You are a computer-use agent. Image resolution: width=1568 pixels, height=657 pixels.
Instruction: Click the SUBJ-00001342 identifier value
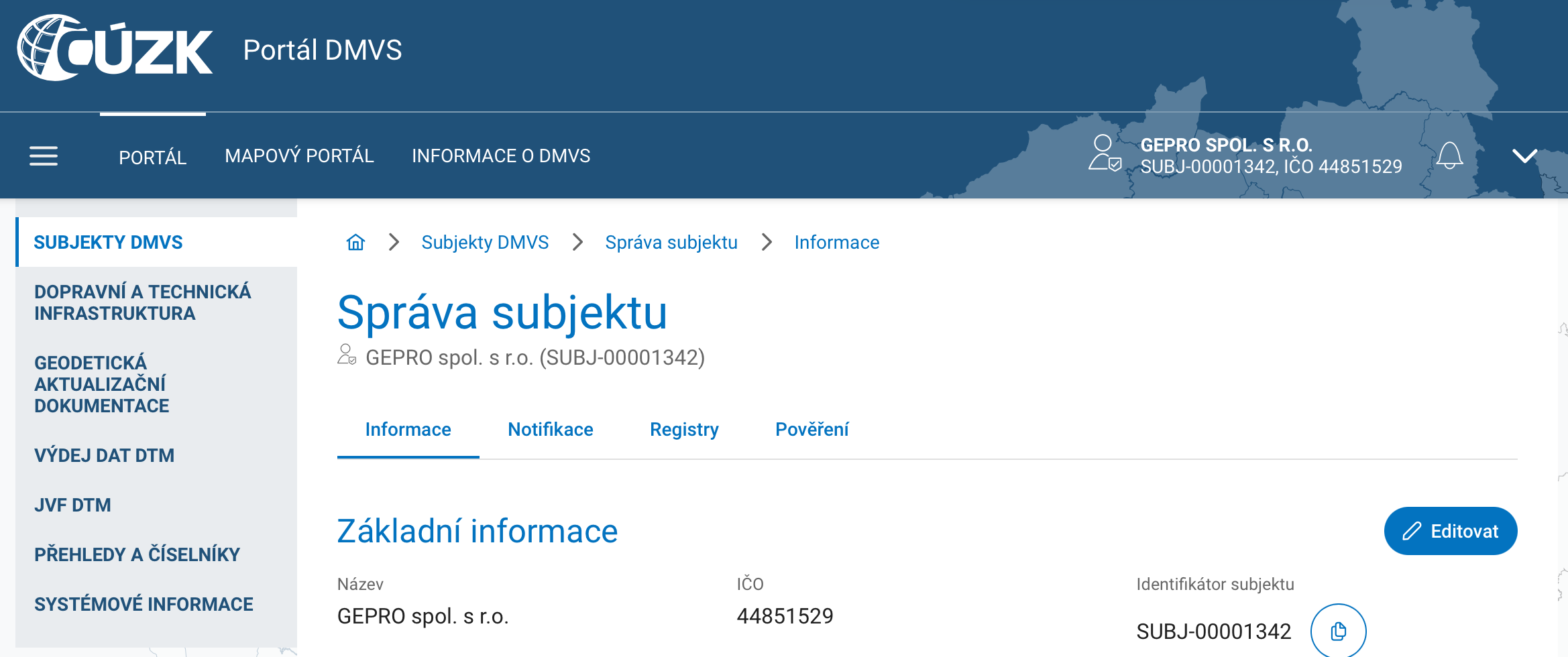click(x=1213, y=632)
